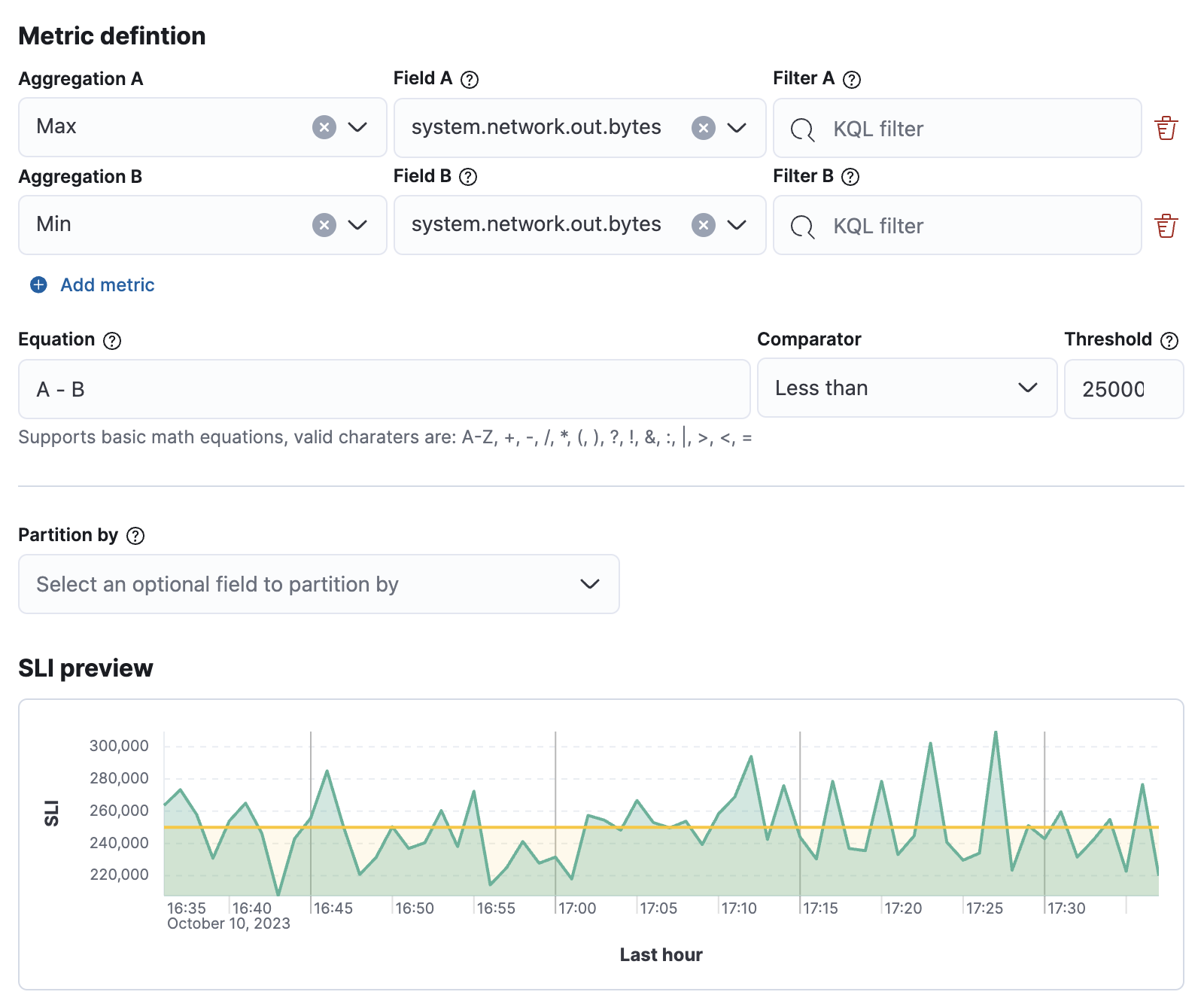The height and width of the screenshot is (1007, 1204).
Task: Click the Equation field containing A - B
Action: coord(385,389)
